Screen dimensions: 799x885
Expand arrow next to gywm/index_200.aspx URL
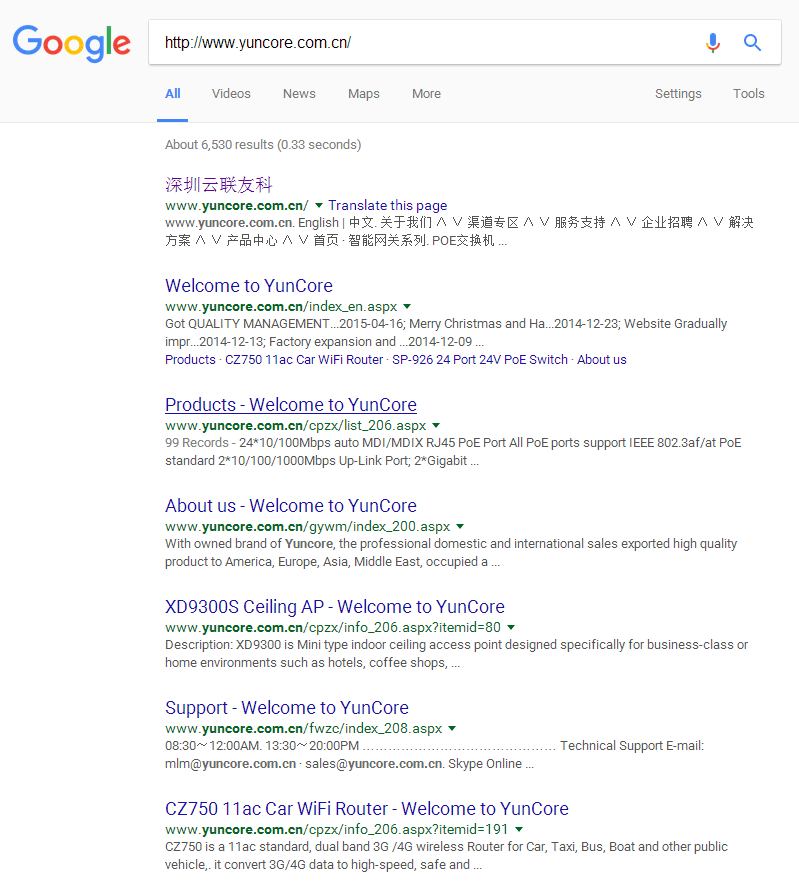tap(460, 527)
